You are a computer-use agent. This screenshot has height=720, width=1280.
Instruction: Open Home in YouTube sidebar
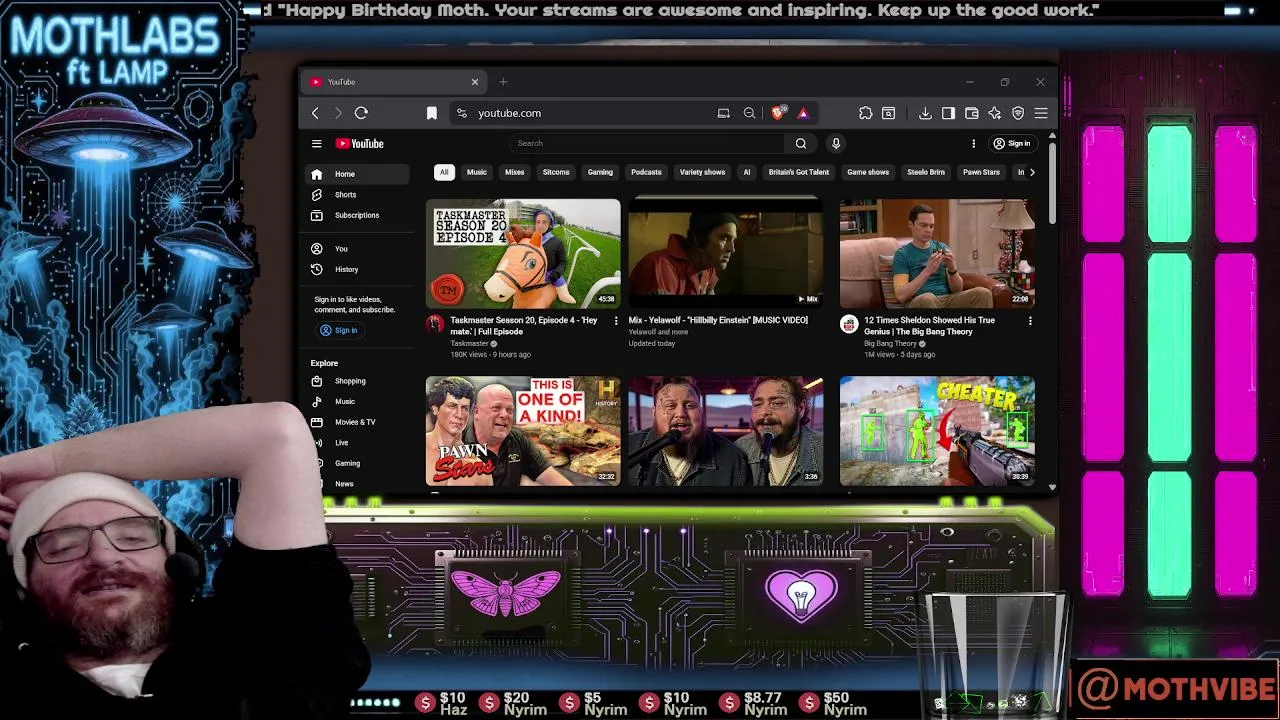click(x=358, y=174)
